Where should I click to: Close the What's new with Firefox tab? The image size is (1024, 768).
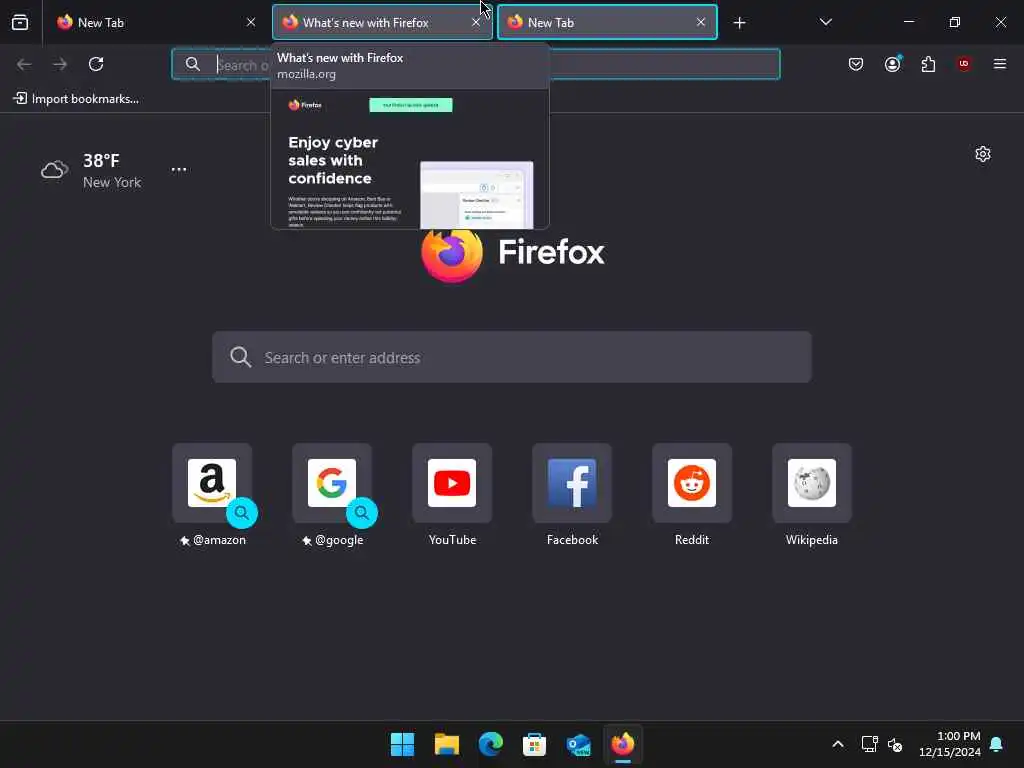tap(476, 23)
